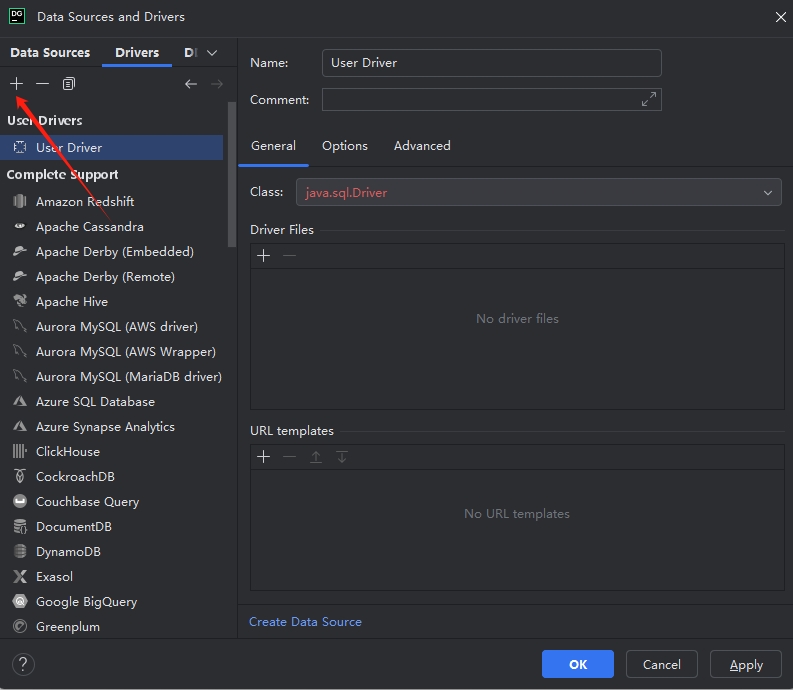Click the remove driver minus icon
793x690 pixels.
[x=42, y=84]
